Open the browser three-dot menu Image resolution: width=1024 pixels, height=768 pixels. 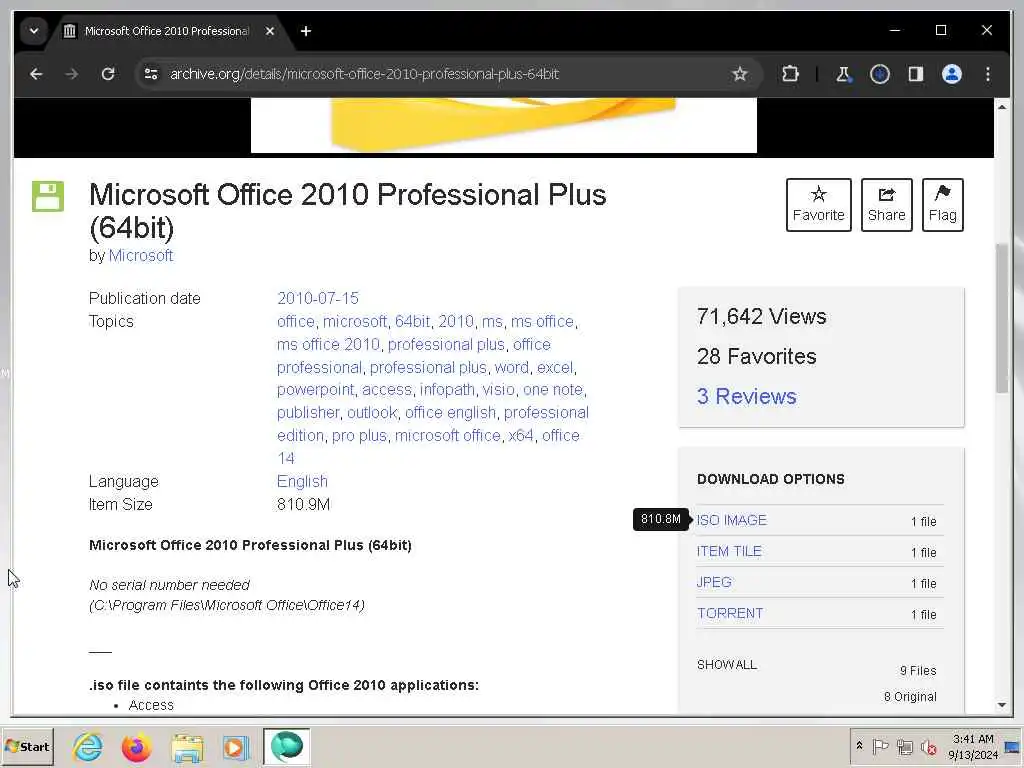pyautogui.click(x=987, y=74)
